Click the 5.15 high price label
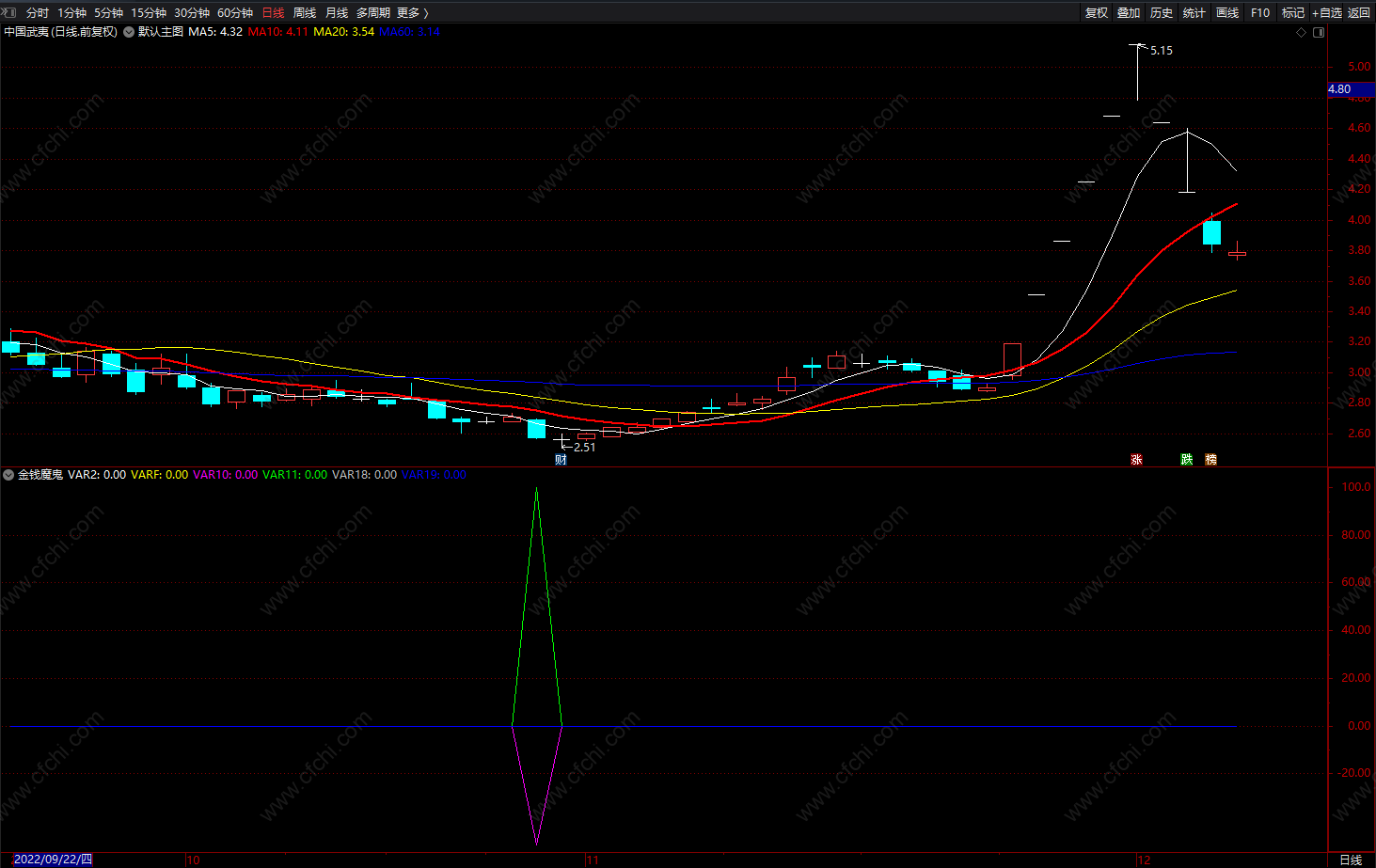Viewport: 1376px width, 868px height. tap(1162, 51)
